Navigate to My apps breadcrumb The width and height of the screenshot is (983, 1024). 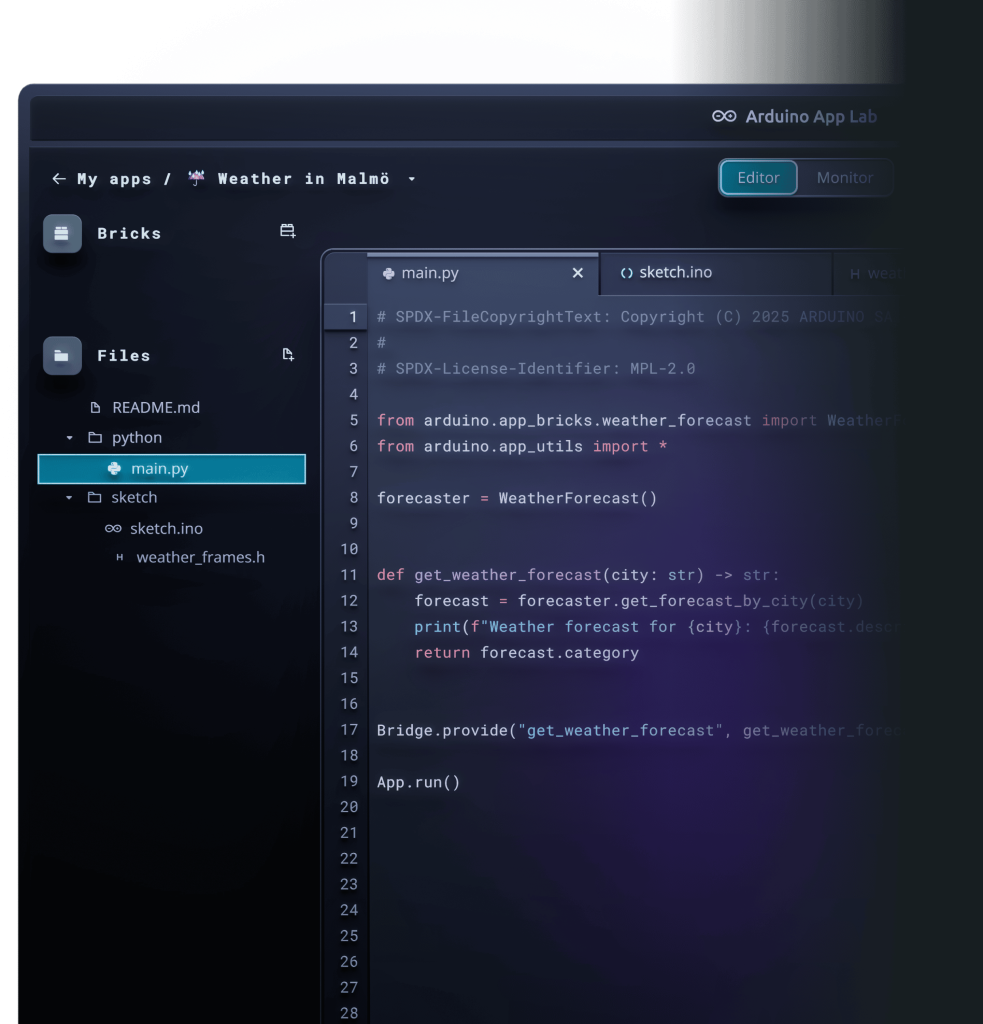click(112, 178)
